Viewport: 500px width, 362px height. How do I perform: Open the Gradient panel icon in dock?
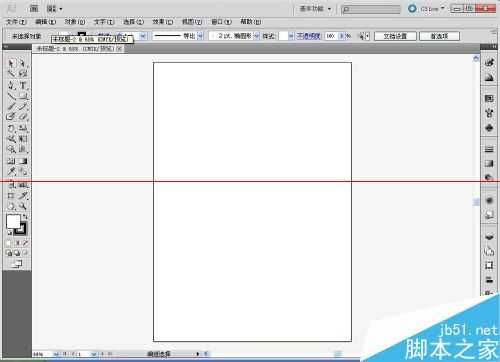489,163
